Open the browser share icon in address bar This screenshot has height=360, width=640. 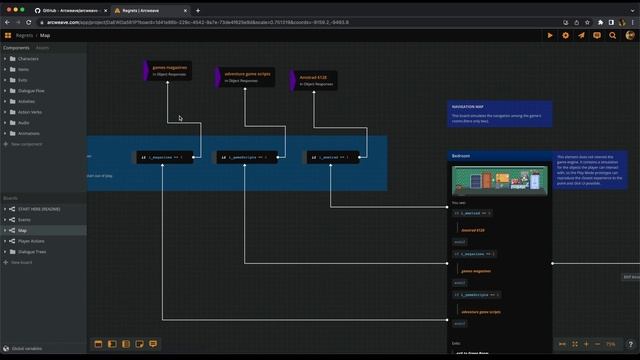(576, 22)
